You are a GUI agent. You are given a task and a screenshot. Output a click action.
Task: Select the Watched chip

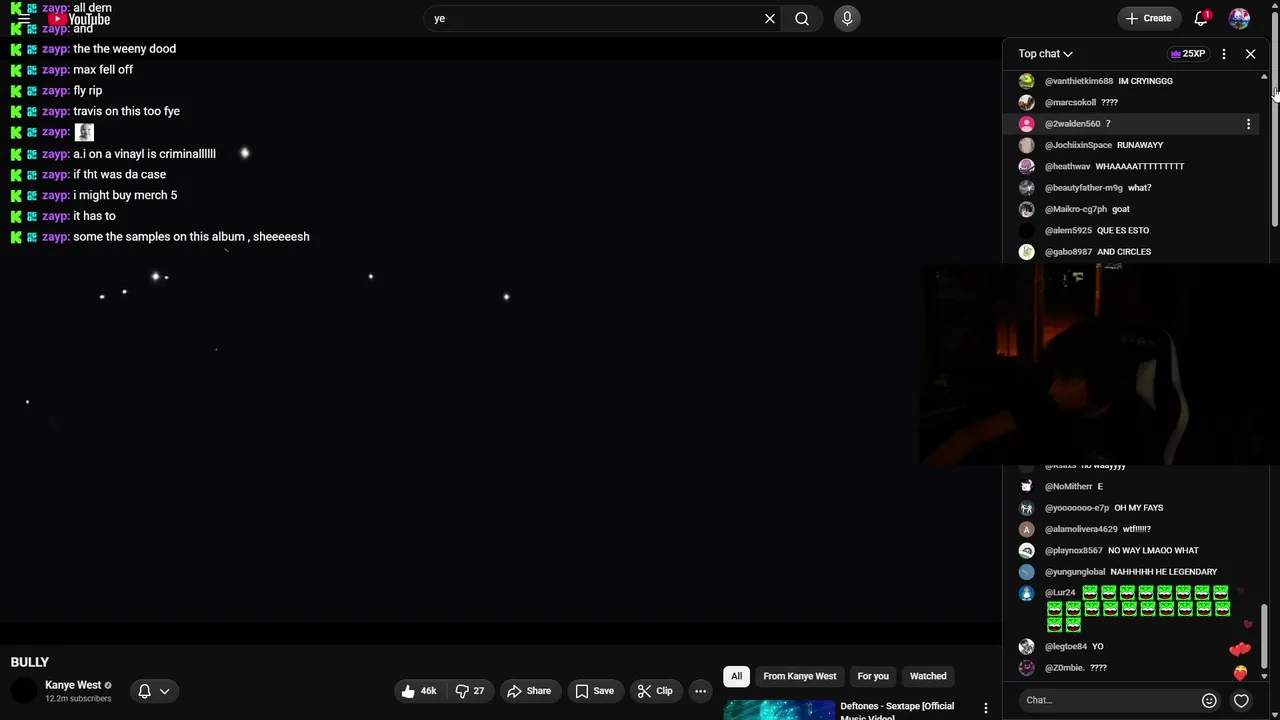(928, 676)
